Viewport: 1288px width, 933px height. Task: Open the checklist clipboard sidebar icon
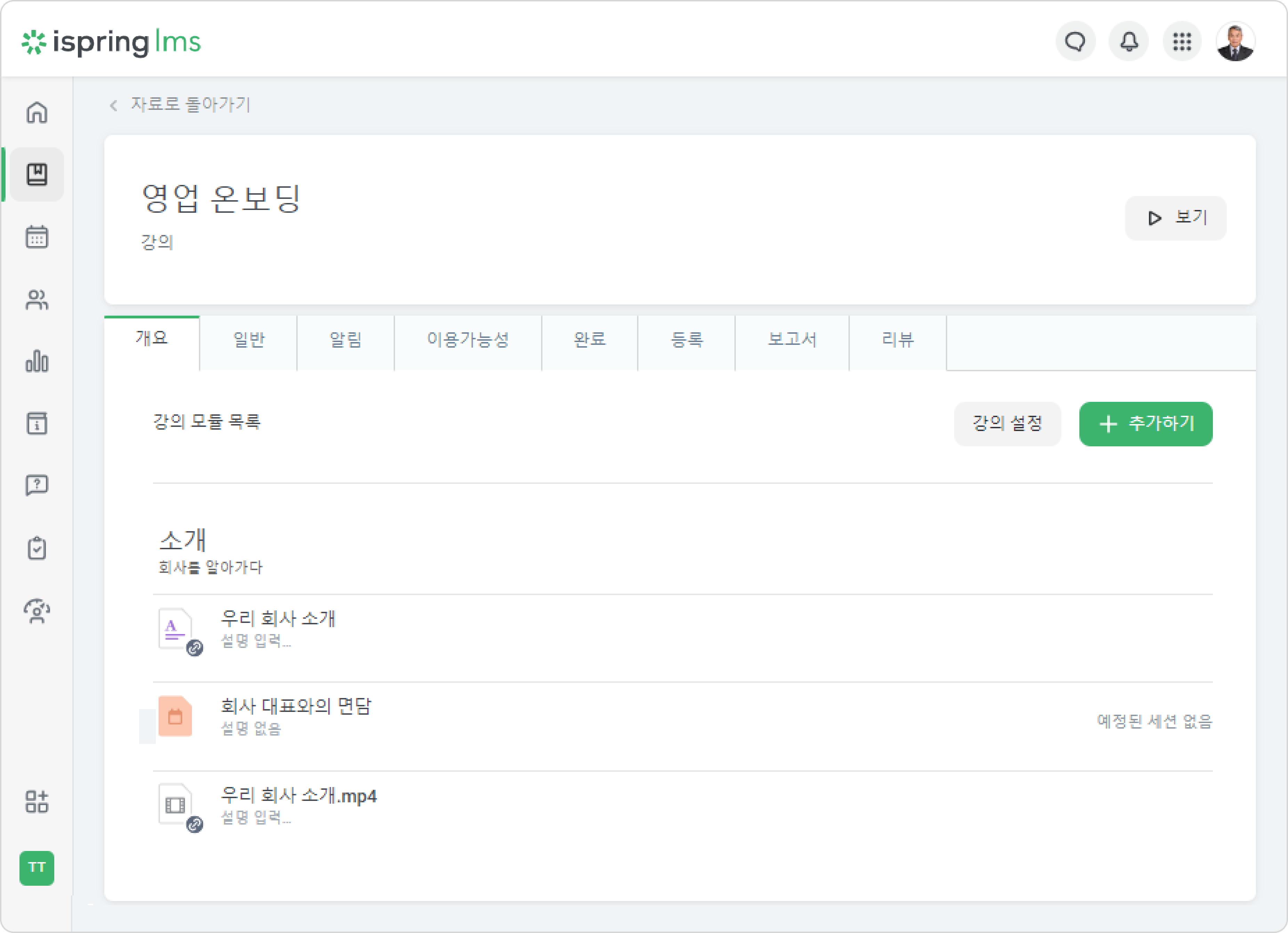click(x=37, y=548)
